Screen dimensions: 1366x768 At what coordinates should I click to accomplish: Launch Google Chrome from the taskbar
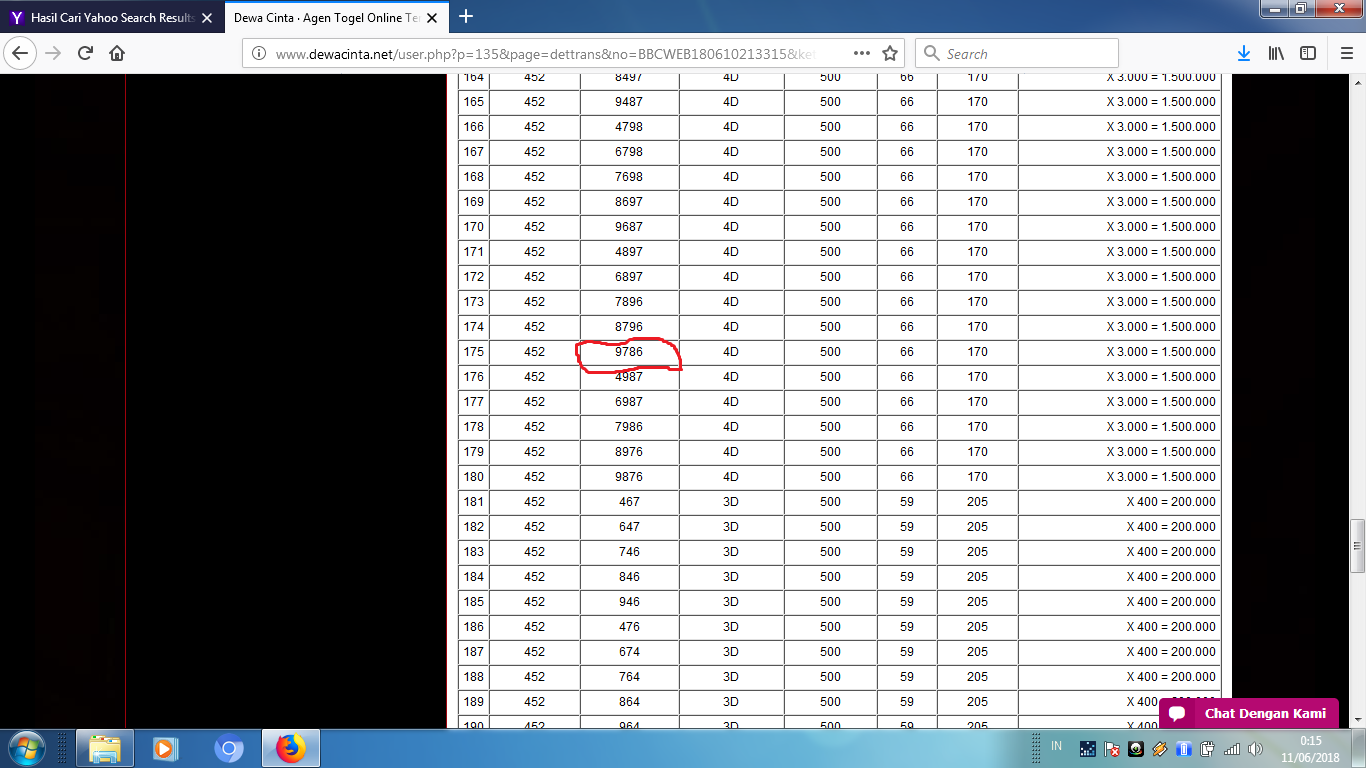(x=229, y=748)
